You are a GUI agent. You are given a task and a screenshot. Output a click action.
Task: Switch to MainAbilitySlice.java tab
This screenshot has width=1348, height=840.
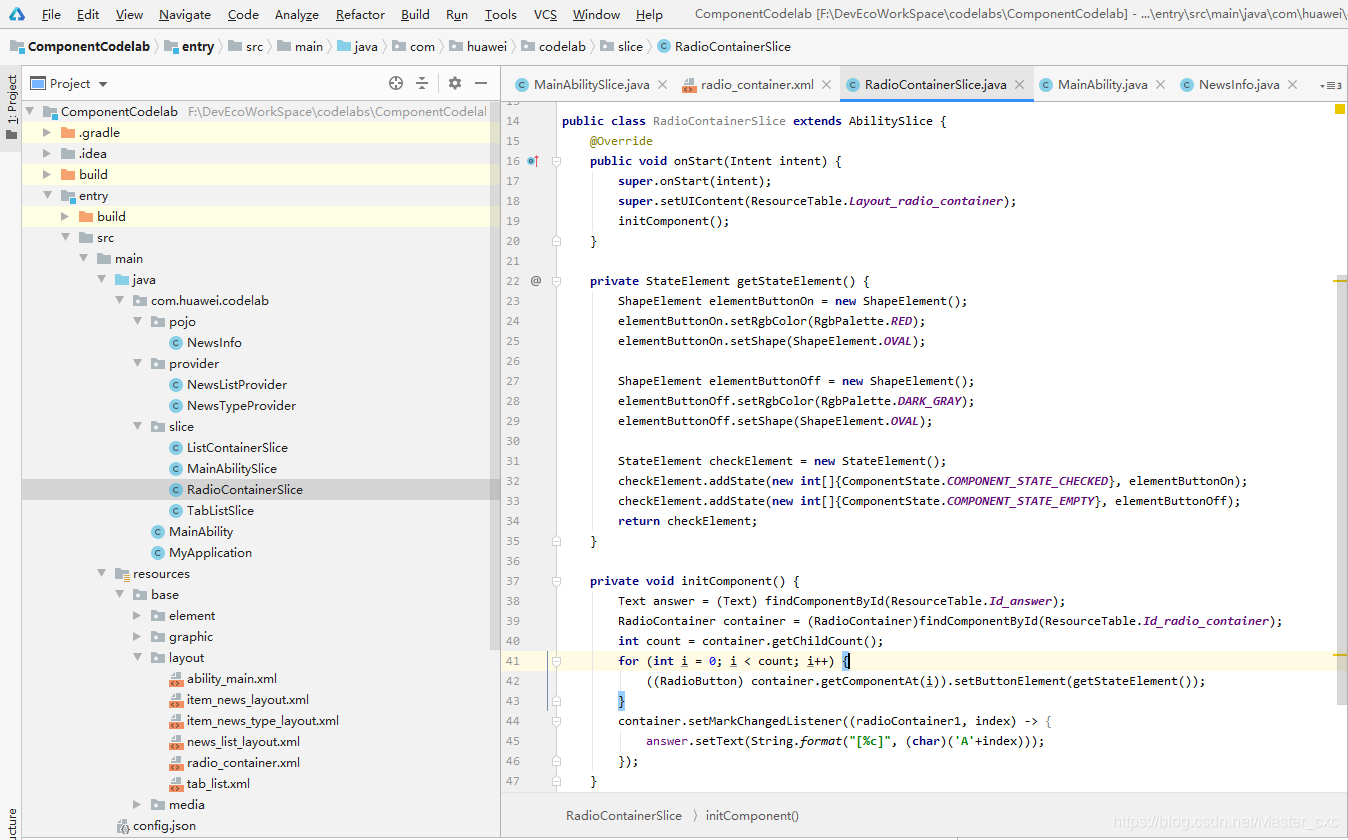click(x=591, y=85)
